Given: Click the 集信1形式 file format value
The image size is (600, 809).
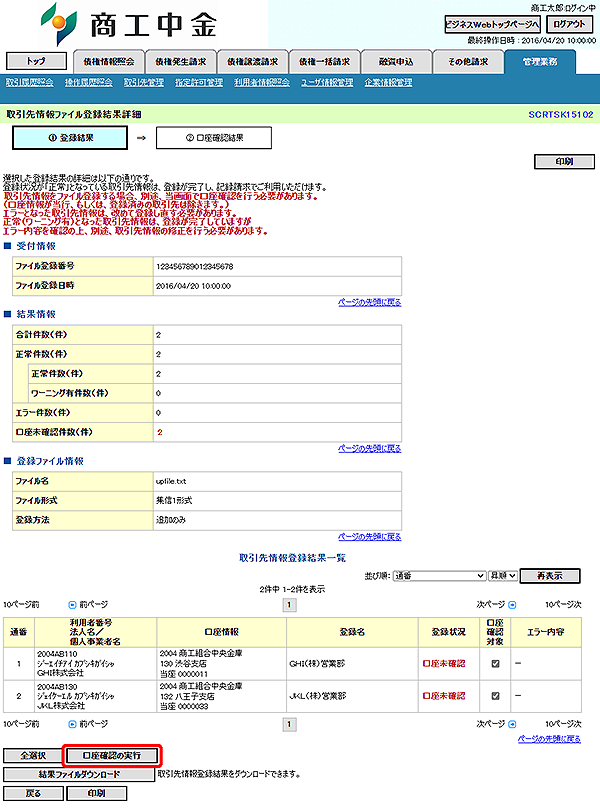Looking at the screenshot, I should tap(174, 500).
